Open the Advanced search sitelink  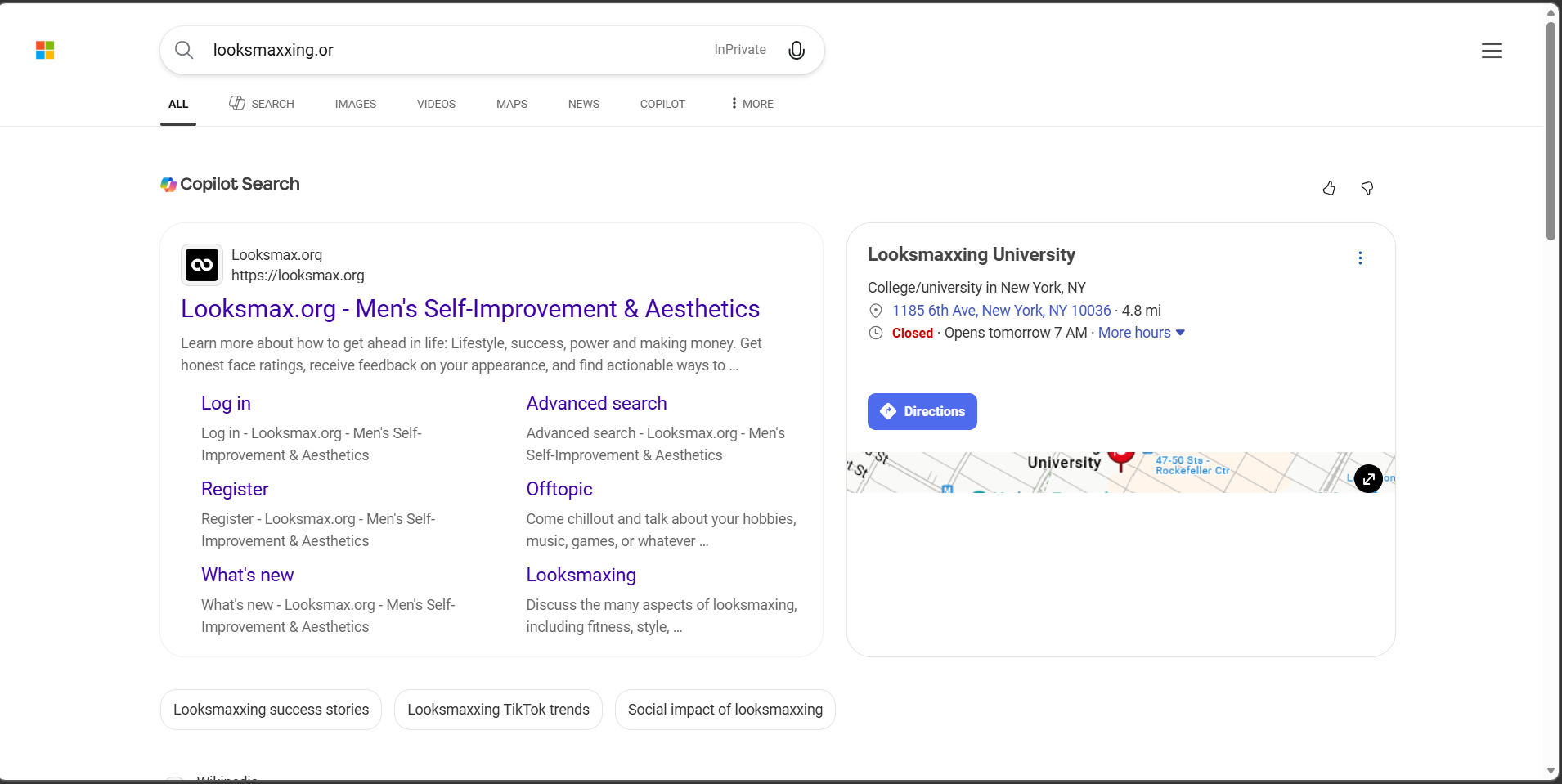click(x=597, y=403)
